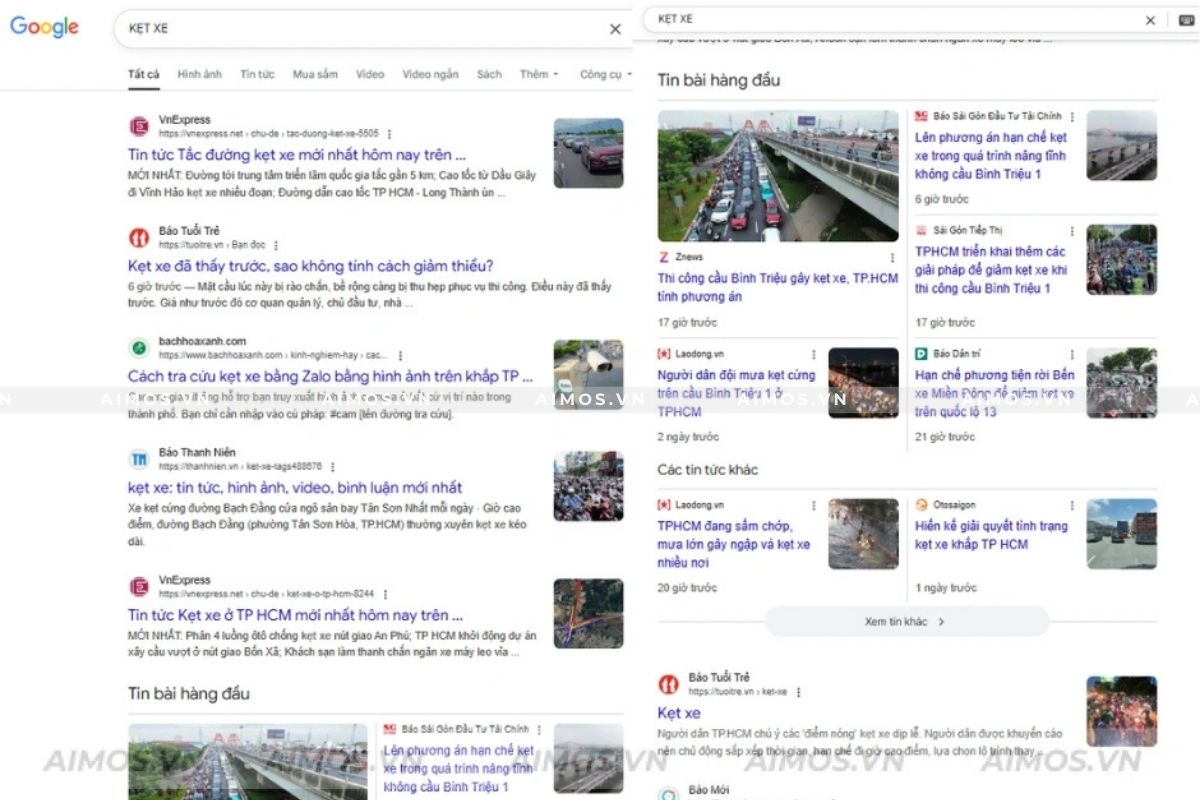
Task: Open kẹt xe: tin tức, hình ảnh, video link
Action: pyautogui.click(x=295, y=488)
